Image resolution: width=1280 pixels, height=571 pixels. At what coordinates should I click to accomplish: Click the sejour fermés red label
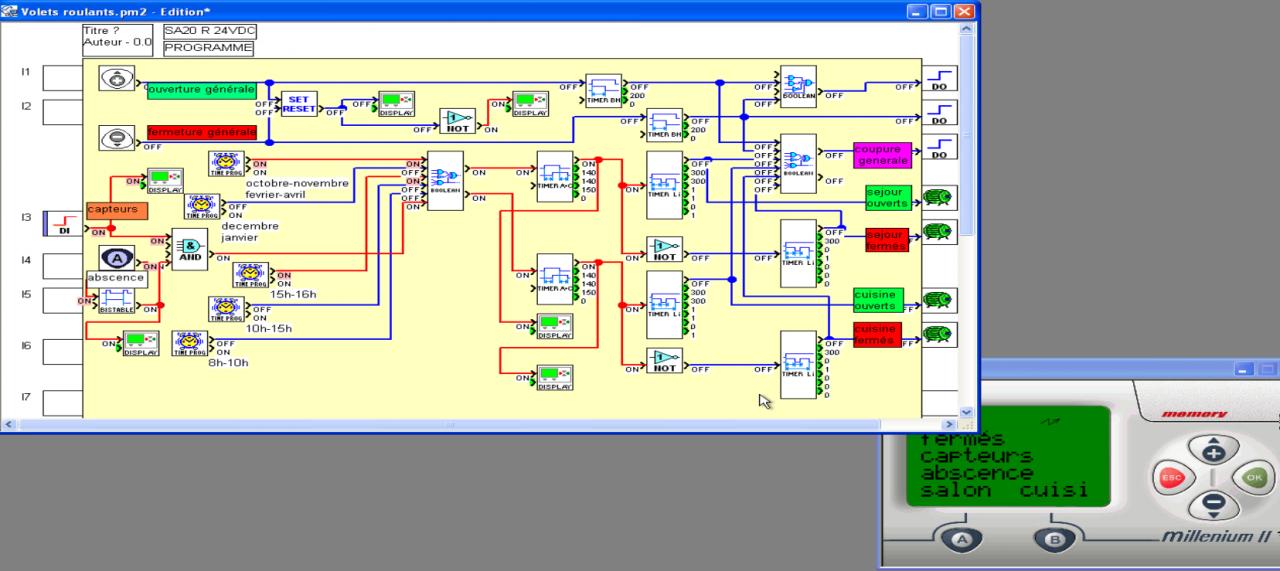tap(887, 240)
